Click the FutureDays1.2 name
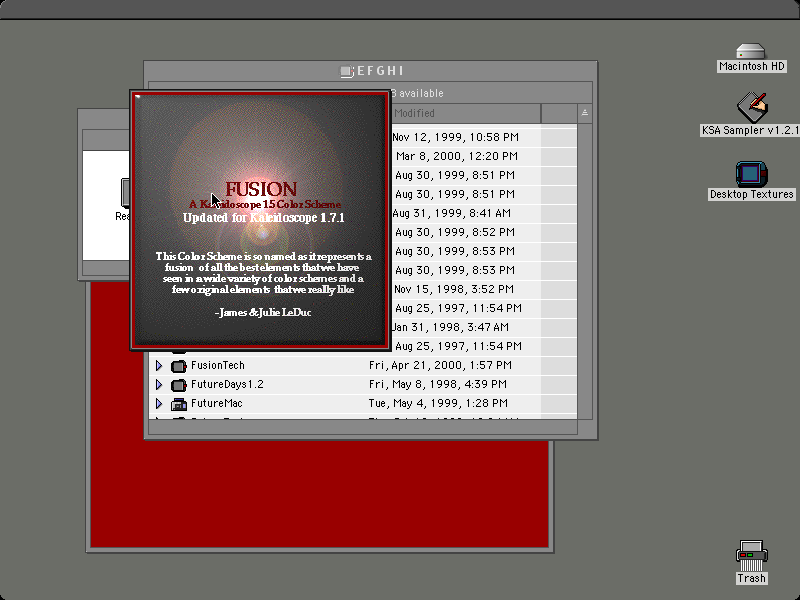The width and height of the screenshot is (800, 600). (227, 384)
